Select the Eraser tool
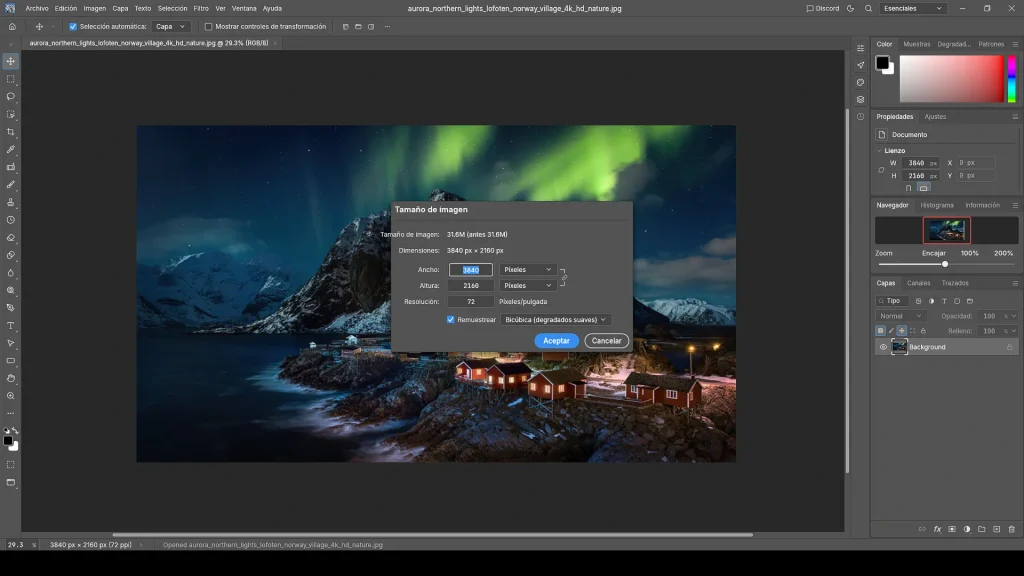The image size is (1024, 576). [x=10, y=238]
